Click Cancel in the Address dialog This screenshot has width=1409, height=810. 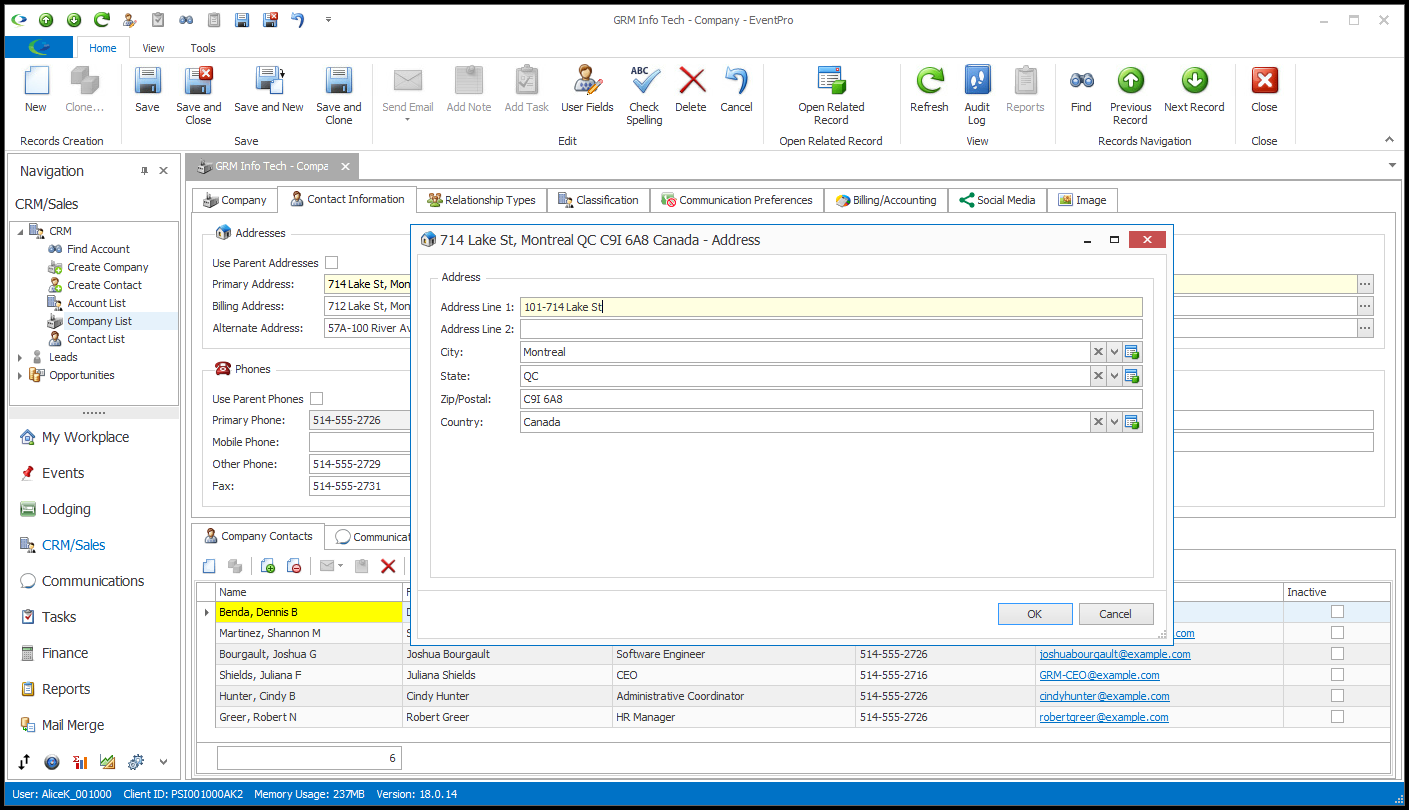(1115, 614)
